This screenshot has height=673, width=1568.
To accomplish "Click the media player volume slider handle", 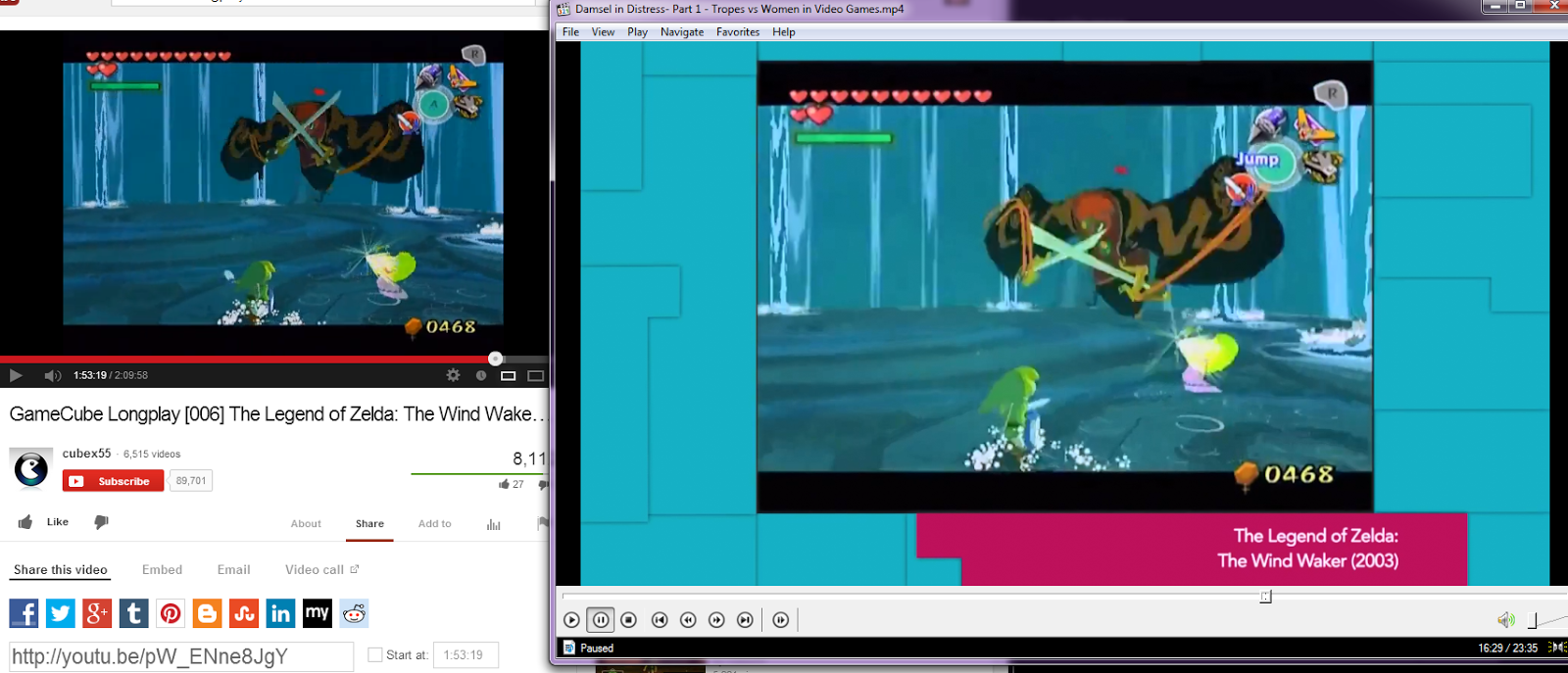I will pos(1534,620).
